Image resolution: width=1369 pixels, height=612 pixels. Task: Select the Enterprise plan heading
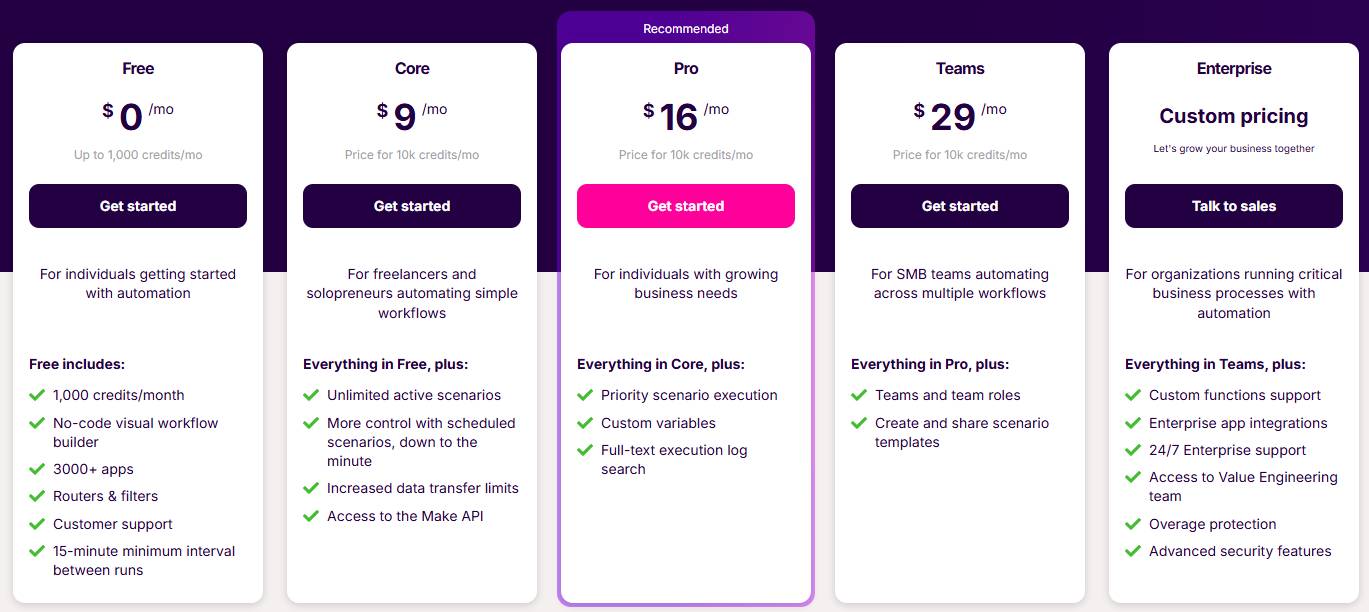(x=1233, y=68)
